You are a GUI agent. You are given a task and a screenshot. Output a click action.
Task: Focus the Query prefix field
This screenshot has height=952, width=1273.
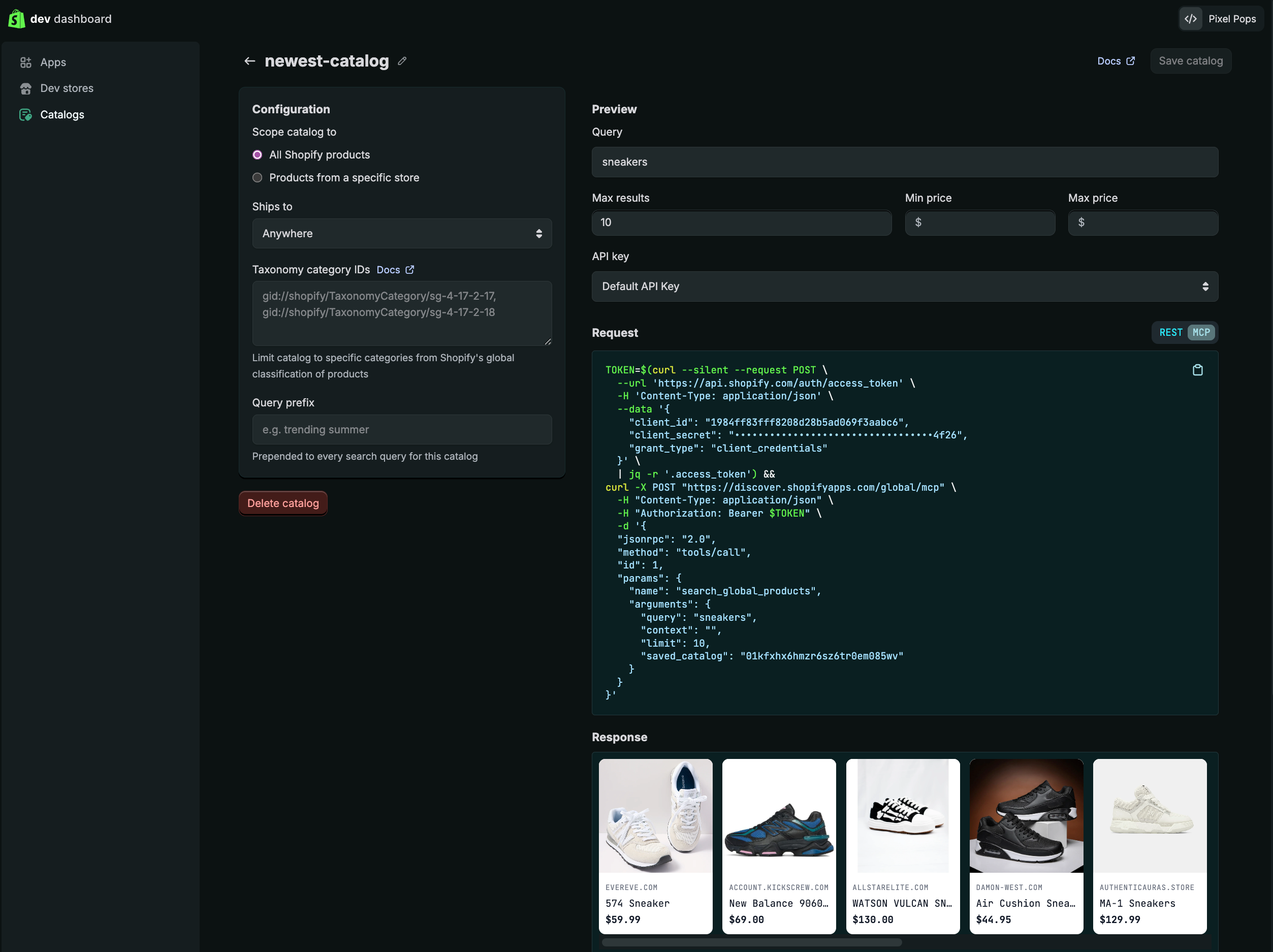[402, 429]
